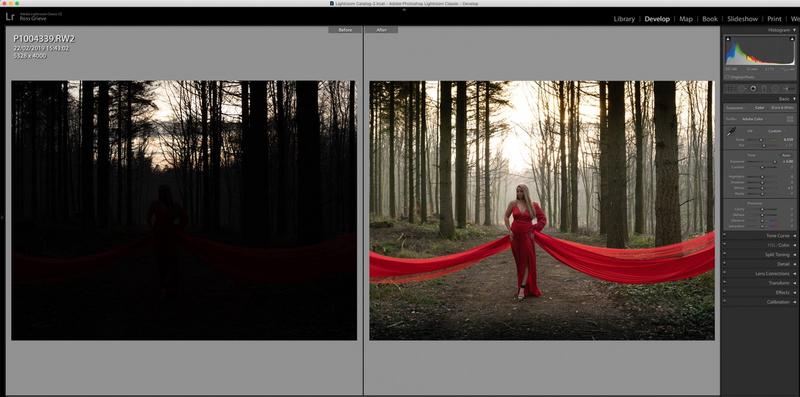The width and height of the screenshot is (800, 397).
Task: Toggle the HSL / Color panel switch
Action: pyautogui.click(x=724, y=245)
